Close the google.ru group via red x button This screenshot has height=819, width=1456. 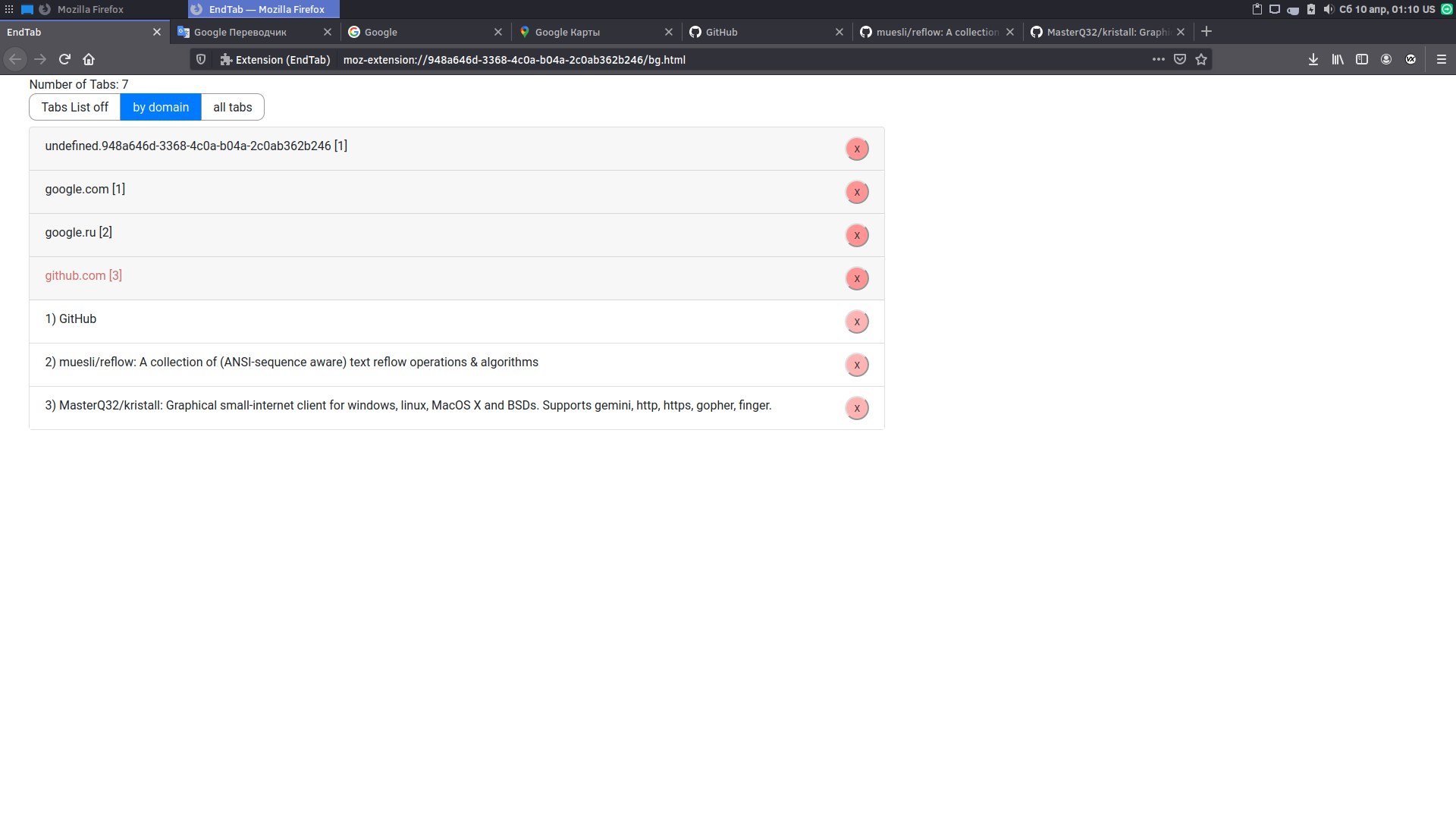pos(857,235)
